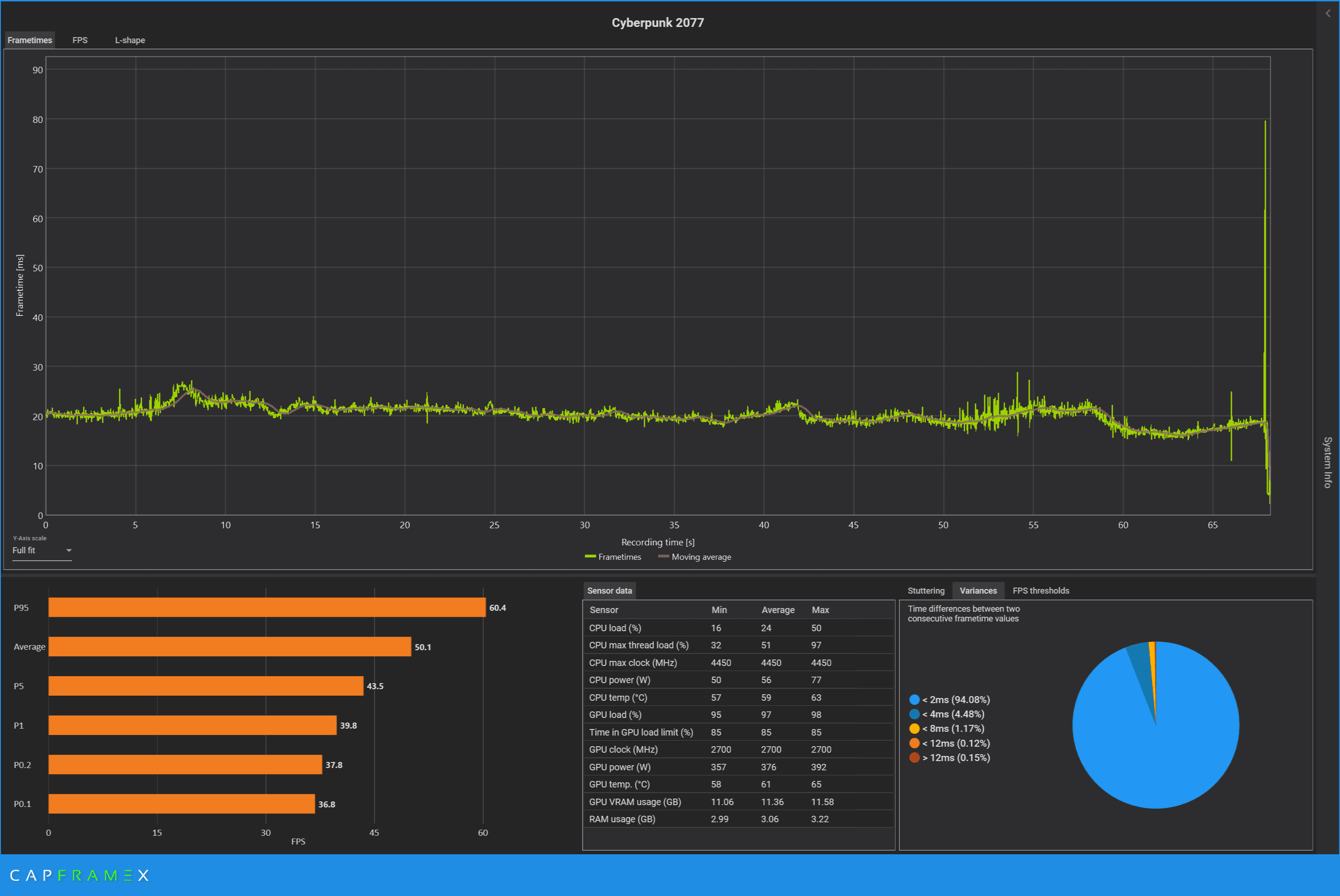
Task: Open the FPS thresholds tab
Action: coord(1040,590)
